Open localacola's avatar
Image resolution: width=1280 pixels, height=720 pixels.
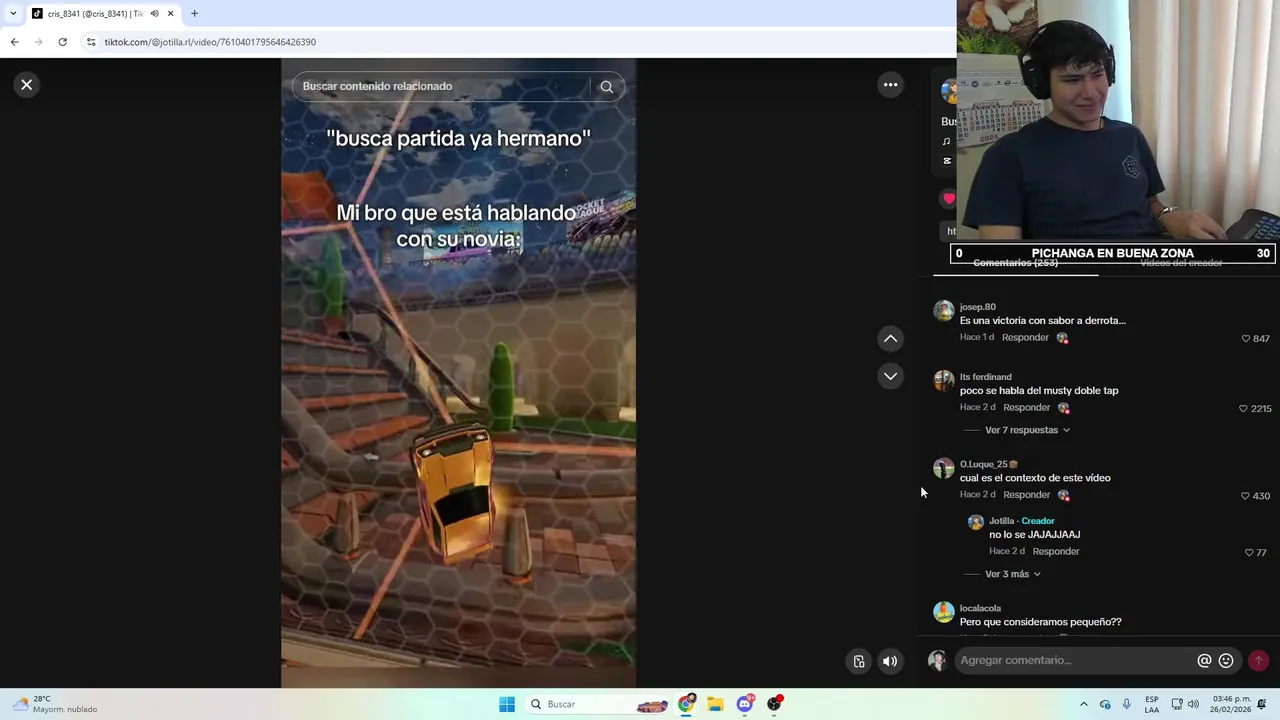[x=944, y=612]
